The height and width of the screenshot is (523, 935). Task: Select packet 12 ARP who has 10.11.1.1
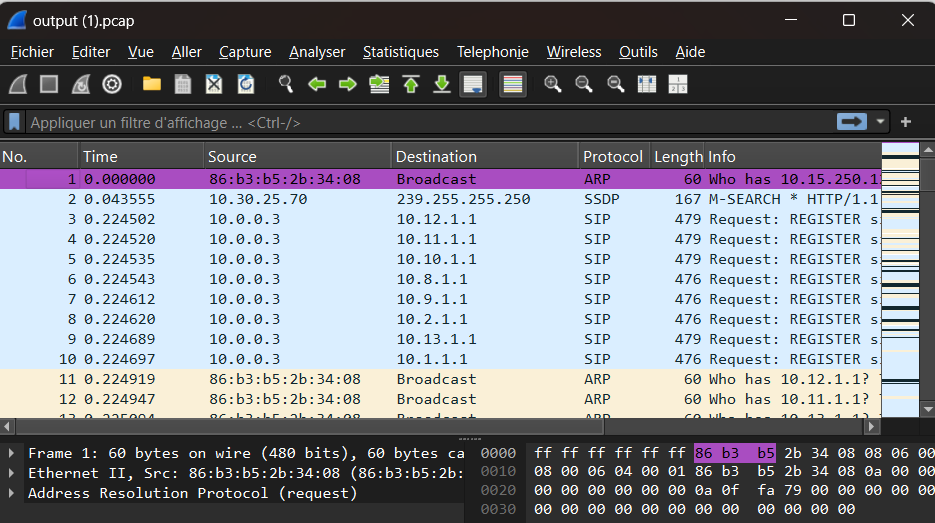[x=440, y=399]
